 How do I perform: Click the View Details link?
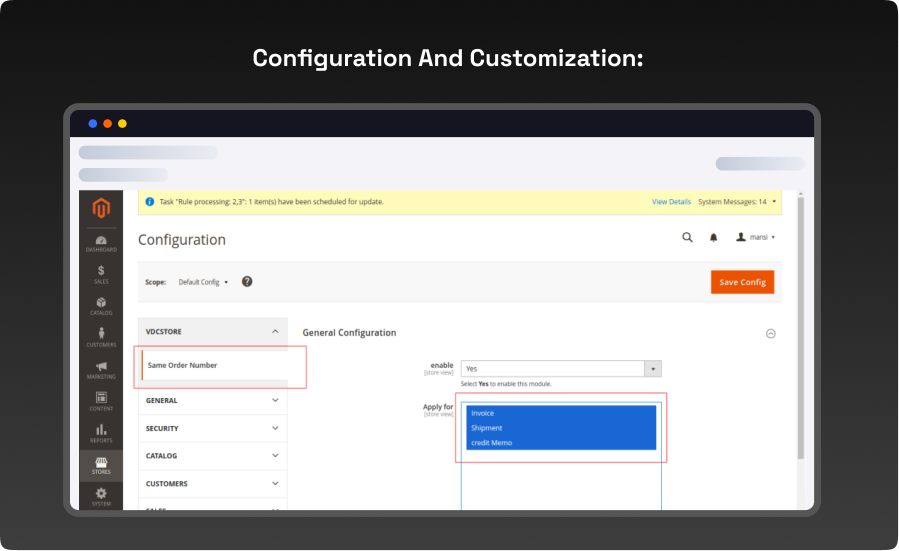click(671, 202)
